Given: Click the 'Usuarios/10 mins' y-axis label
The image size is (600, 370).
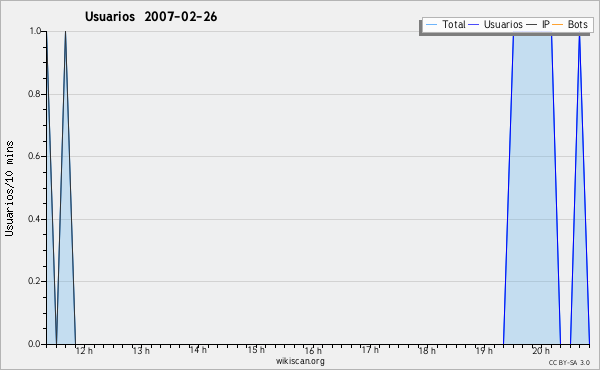Looking at the screenshot, I should pyautogui.click(x=9, y=188).
